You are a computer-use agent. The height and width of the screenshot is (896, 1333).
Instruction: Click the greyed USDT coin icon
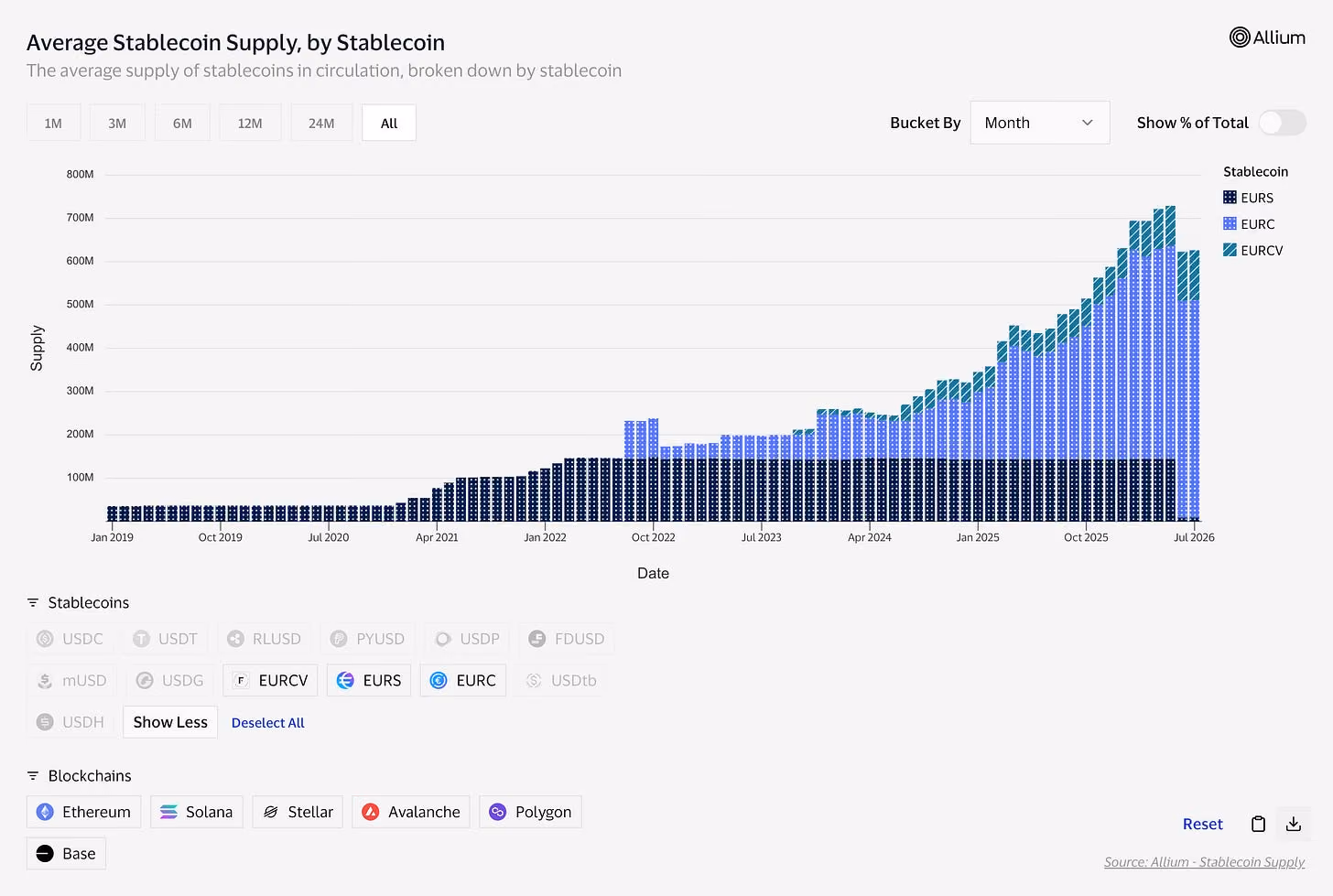click(x=141, y=639)
